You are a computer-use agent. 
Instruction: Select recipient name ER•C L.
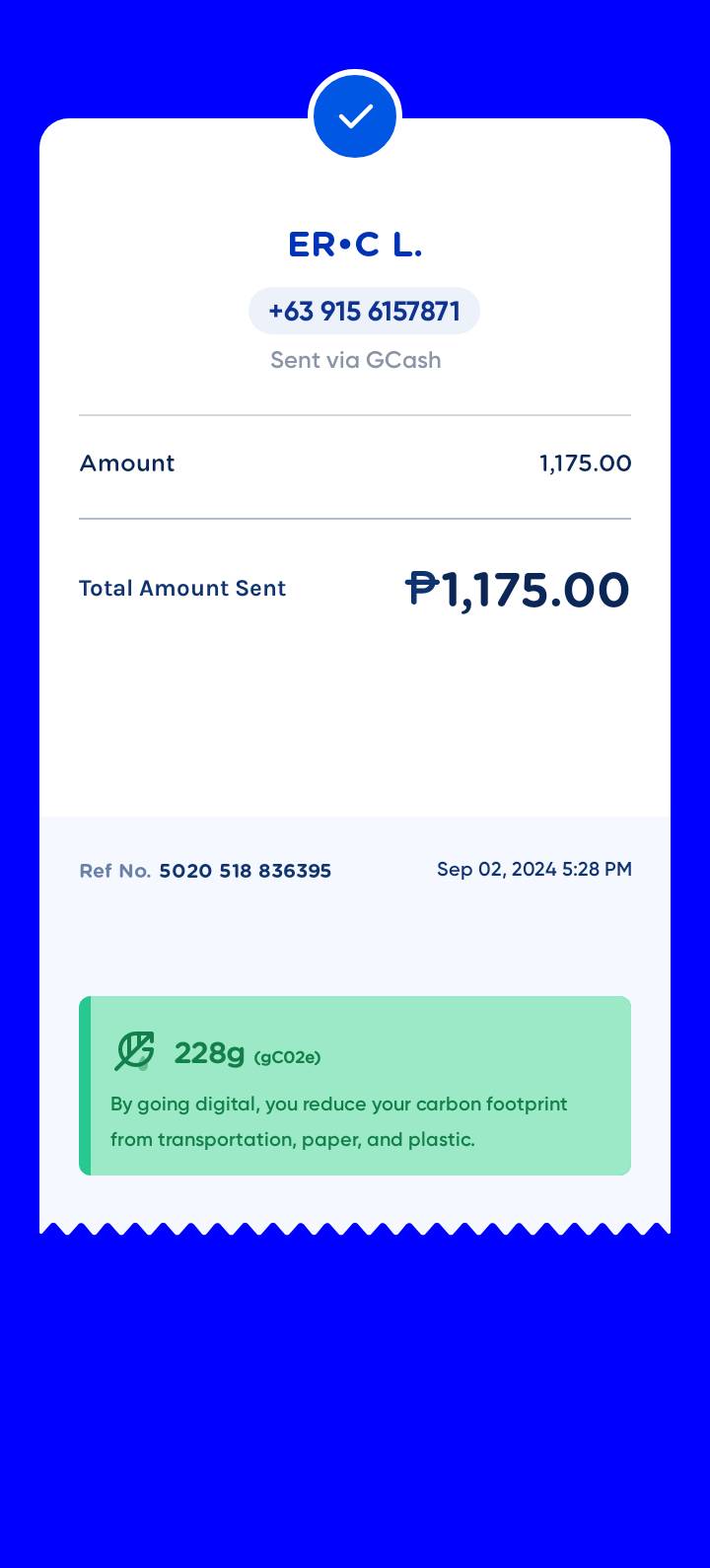[355, 245]
